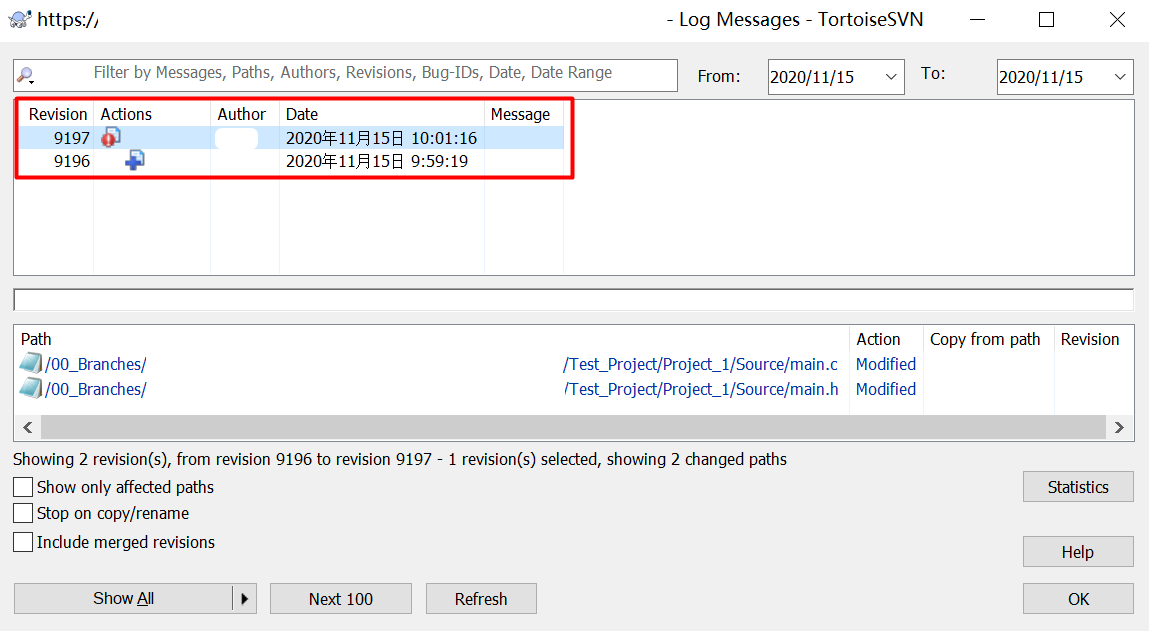Open Help for the log dialog
The width and height of the screenshot is (1149, 631).
click(1077, 551)
